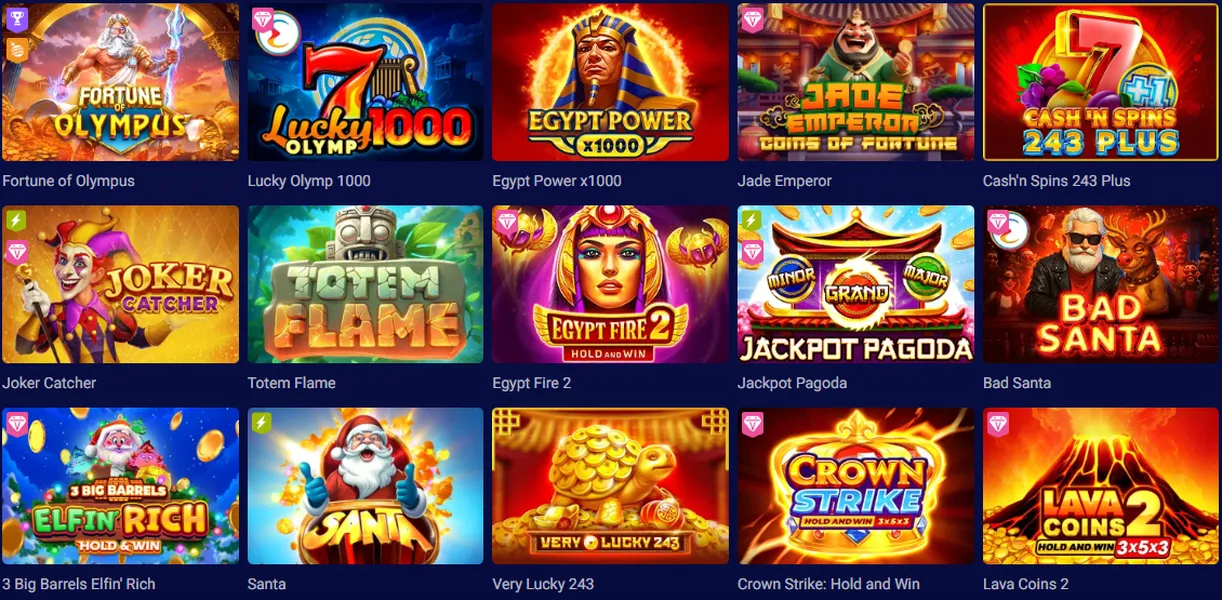The width and height of the screenshot is (1222, 600).
Task: Click the diamond badge on Egypt Fire 2
Action: pos(507,222)
